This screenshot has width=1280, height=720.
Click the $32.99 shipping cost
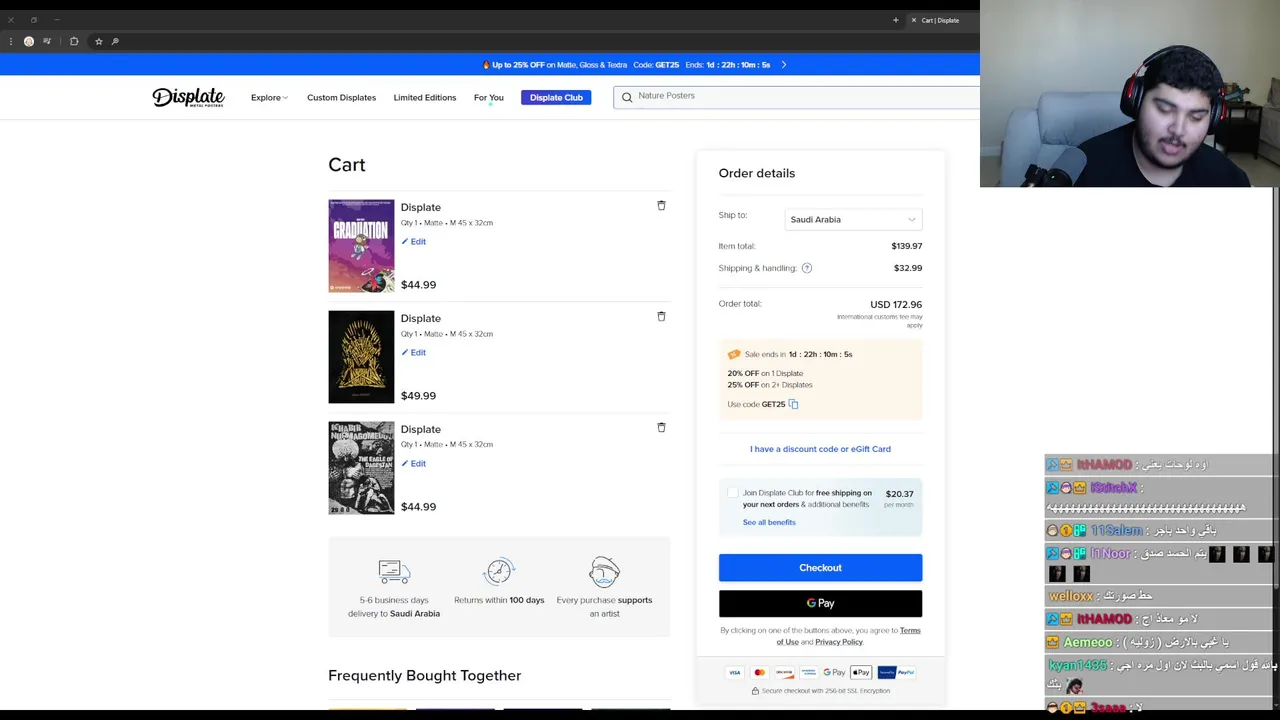[x=908, y=268]
